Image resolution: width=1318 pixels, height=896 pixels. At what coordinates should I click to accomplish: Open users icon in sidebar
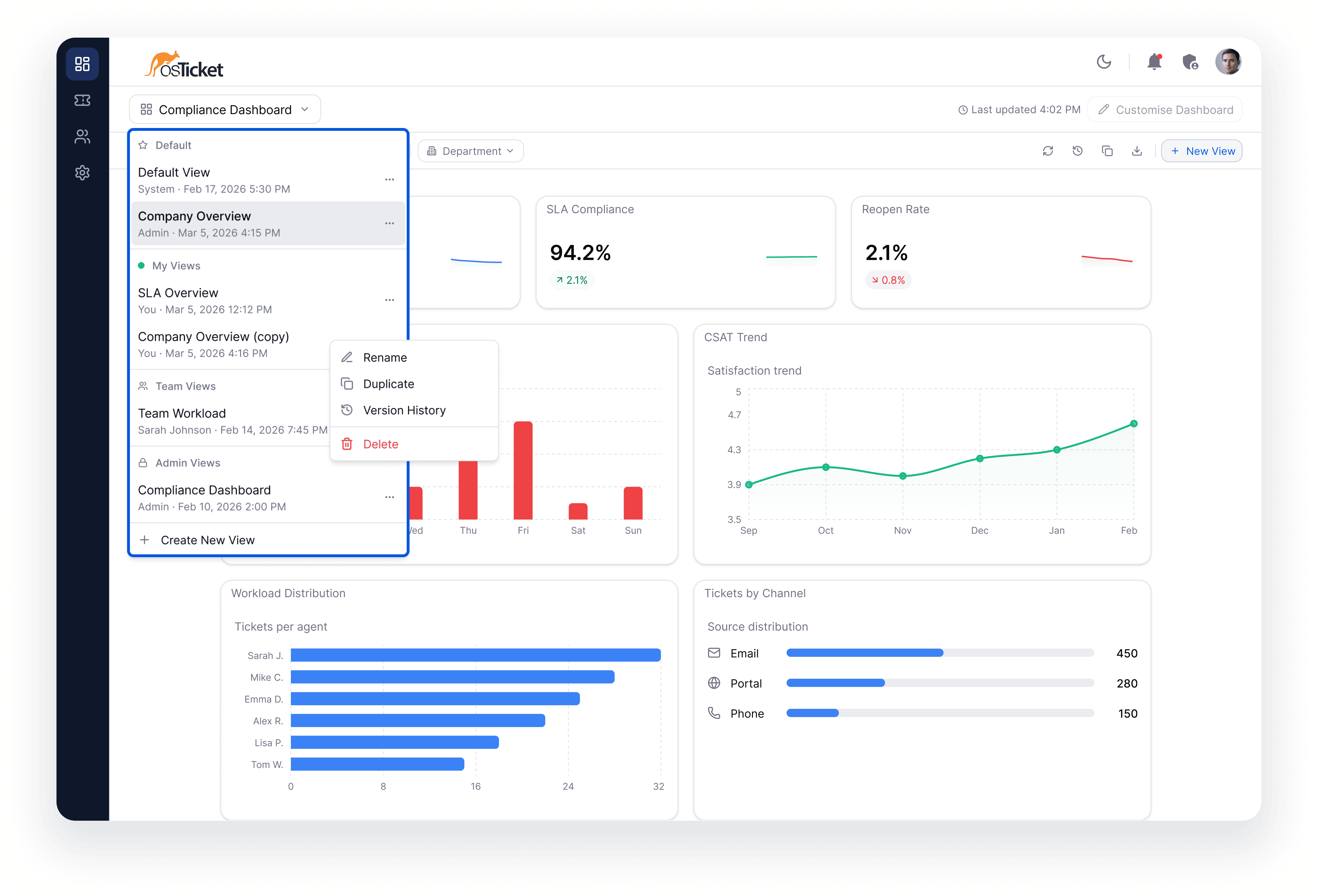82,137
